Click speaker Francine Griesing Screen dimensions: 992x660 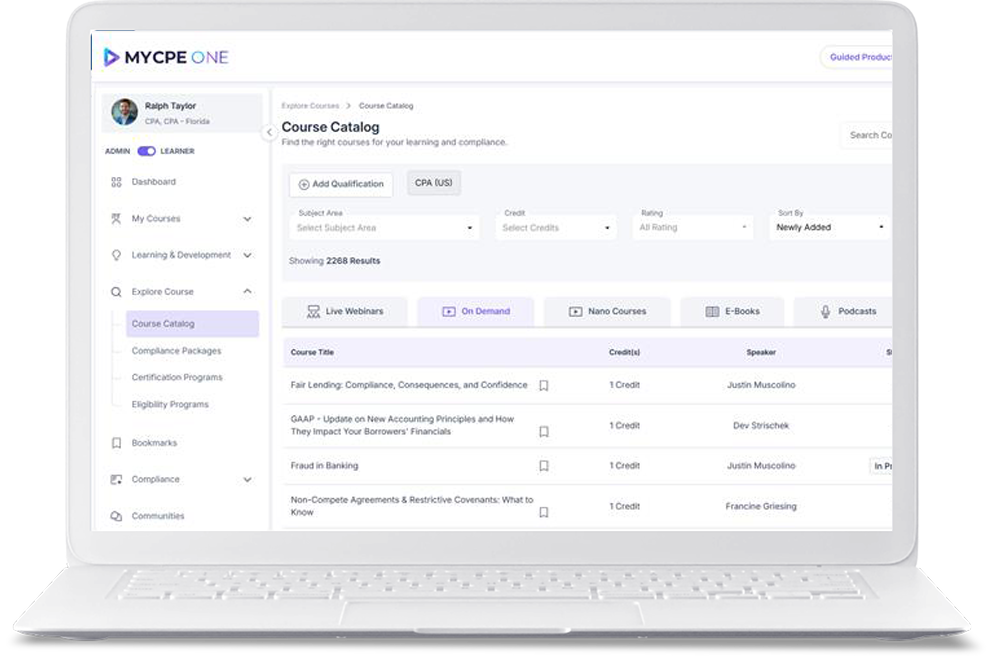[x=761, y=506]
